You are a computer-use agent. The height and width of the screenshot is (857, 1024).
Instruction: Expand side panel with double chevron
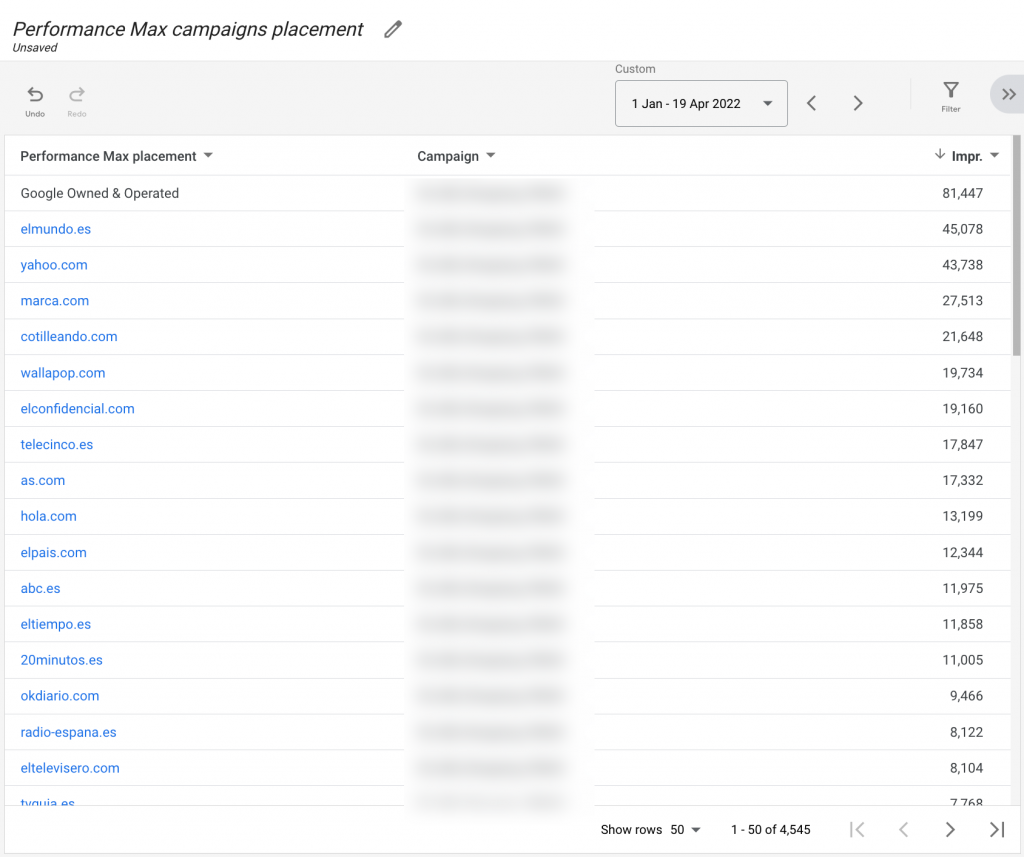click(x=1009, y=95)
